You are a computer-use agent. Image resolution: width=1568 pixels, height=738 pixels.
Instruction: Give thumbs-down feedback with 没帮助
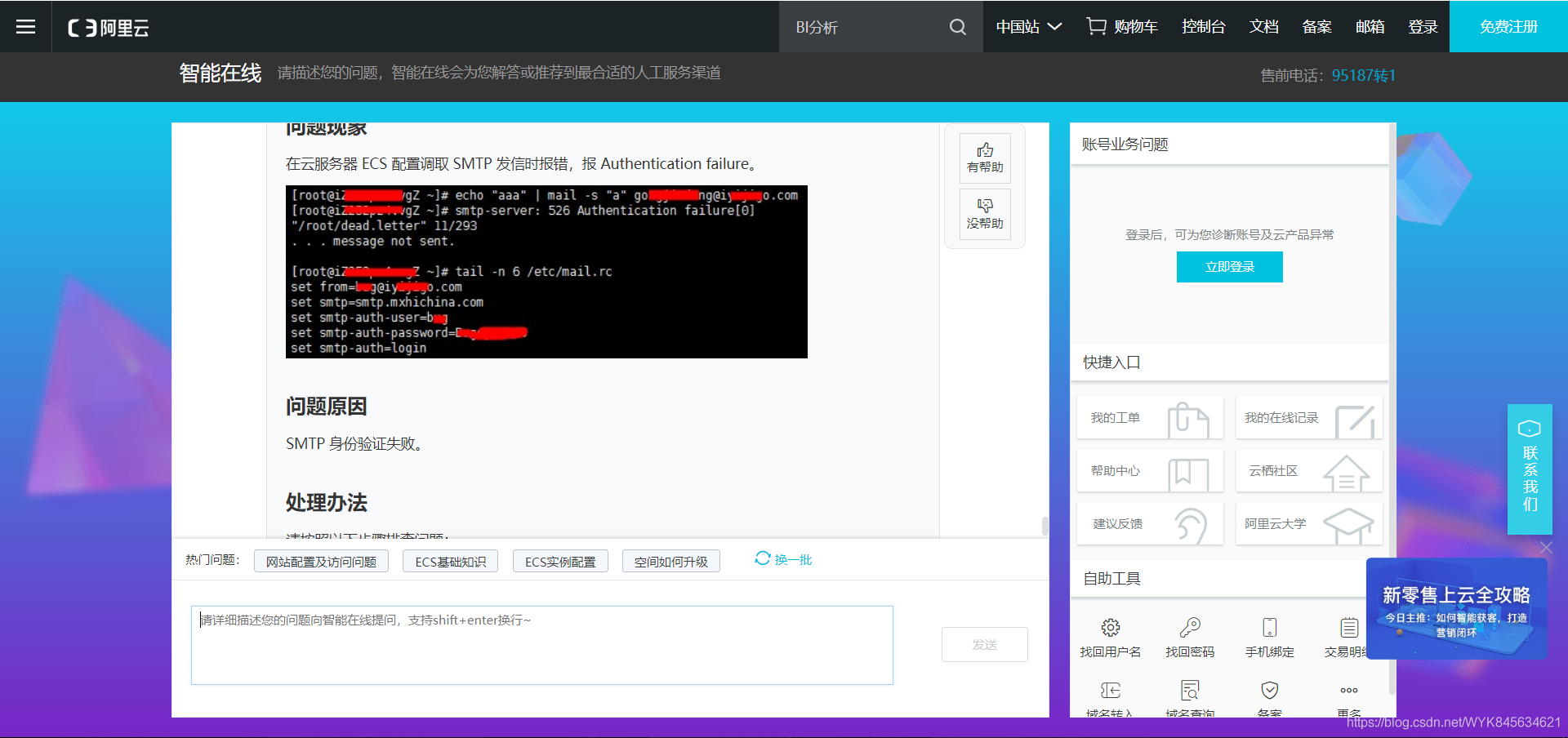985,214
